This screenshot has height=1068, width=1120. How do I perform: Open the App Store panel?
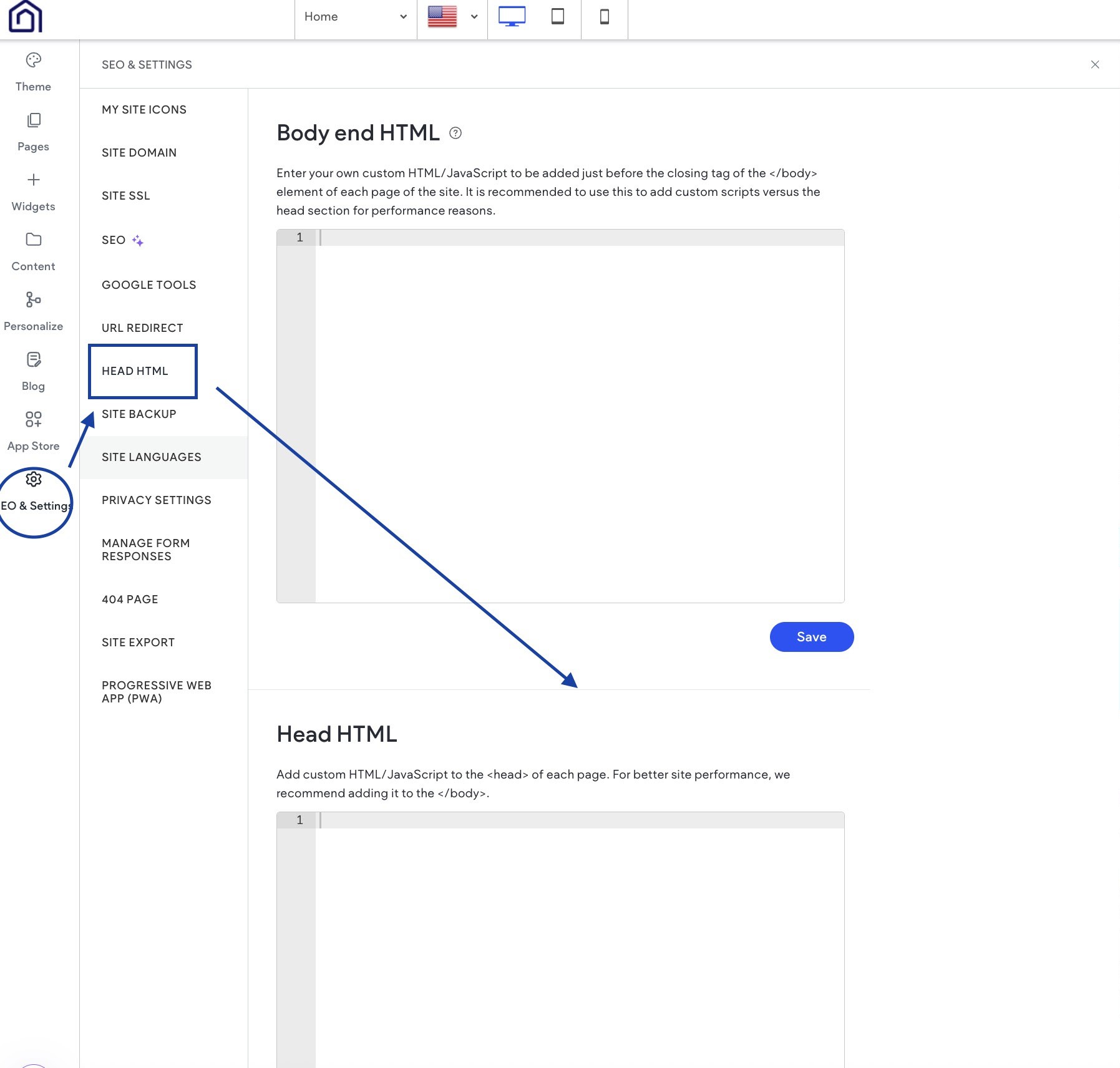[x=33, y=430]
